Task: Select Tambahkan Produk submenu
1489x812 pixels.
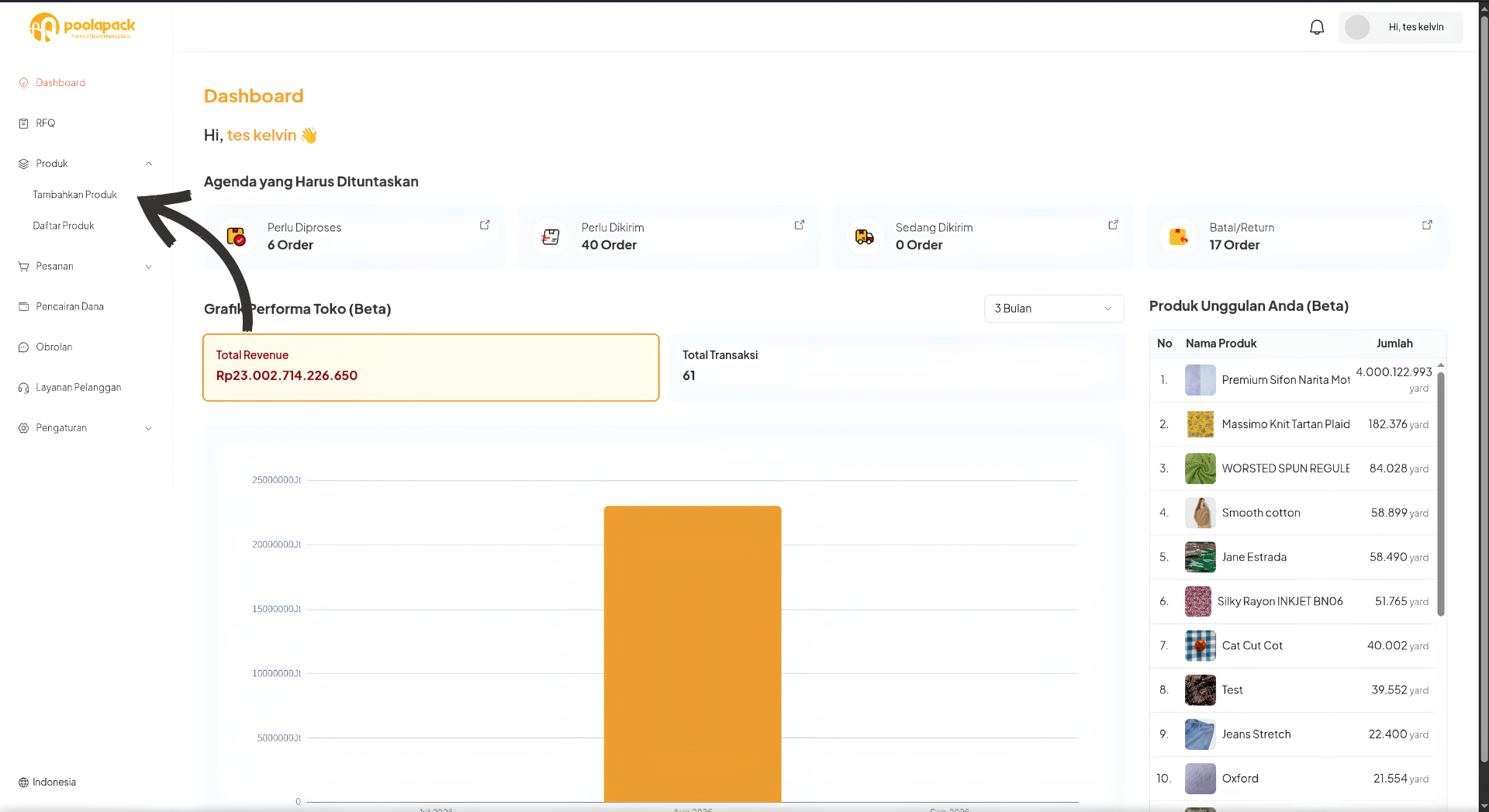Action: pyautogui.click(x=74, y=195)
